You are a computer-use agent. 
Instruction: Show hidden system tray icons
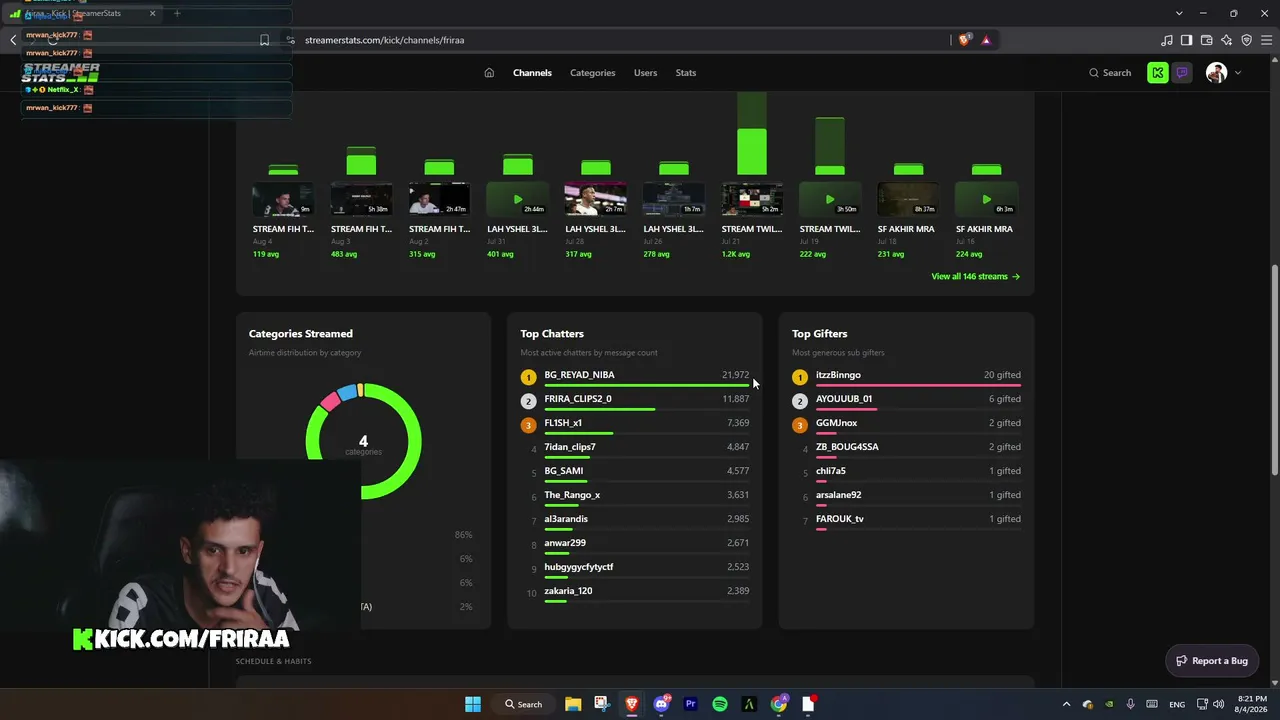[1066, 704]
